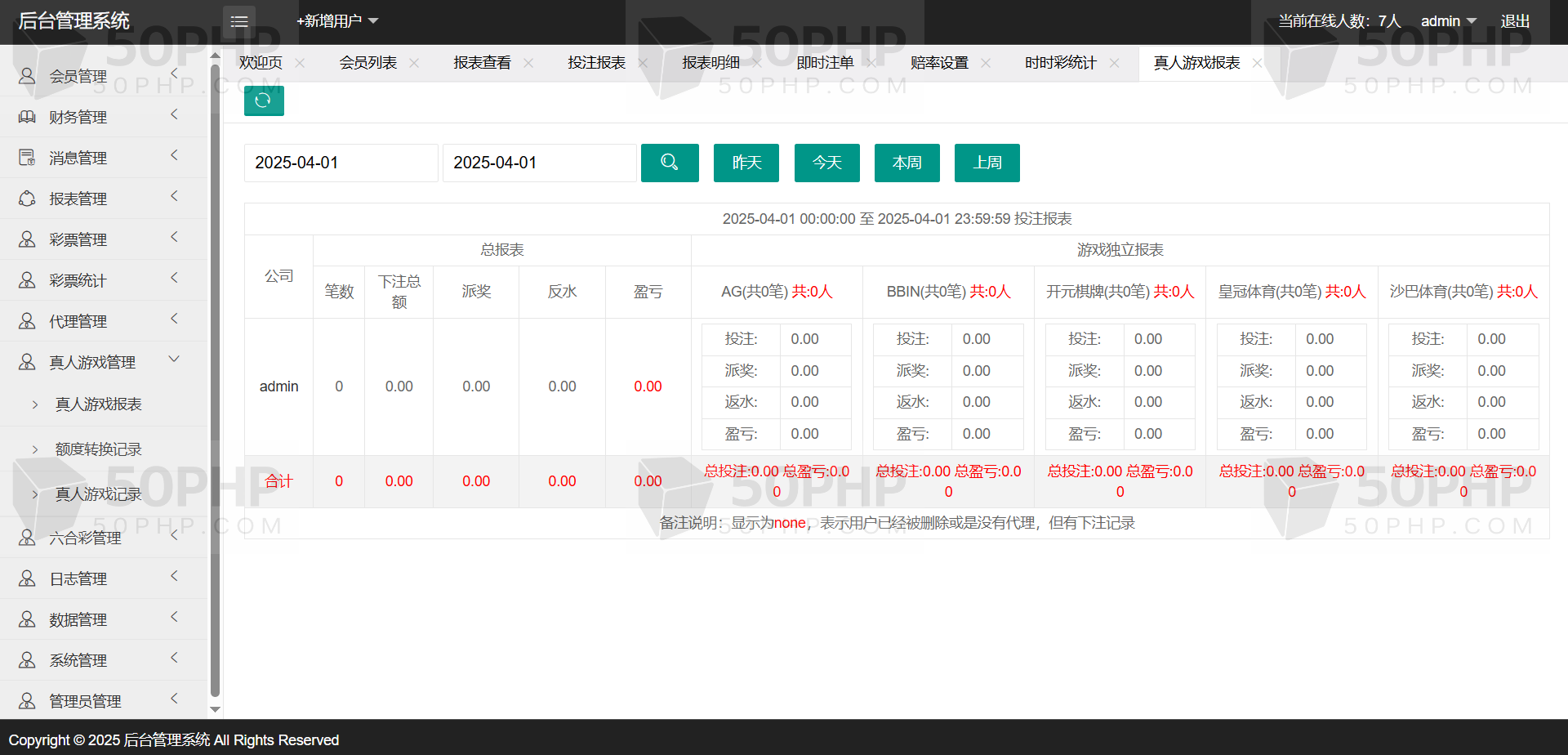1568x755 pixels.
Task: Click the 退出 logout link
Action: tap(1514, 21)
